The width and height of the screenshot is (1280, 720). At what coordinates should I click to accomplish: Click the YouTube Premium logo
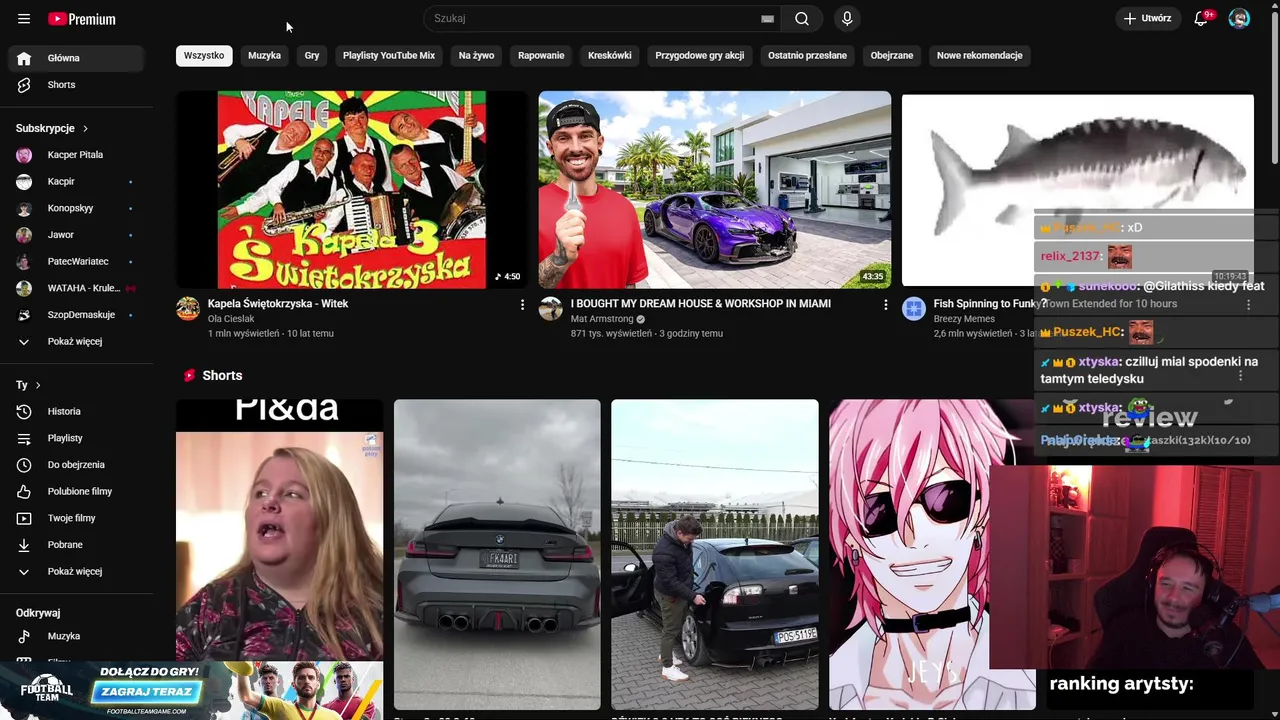point(82,19)
